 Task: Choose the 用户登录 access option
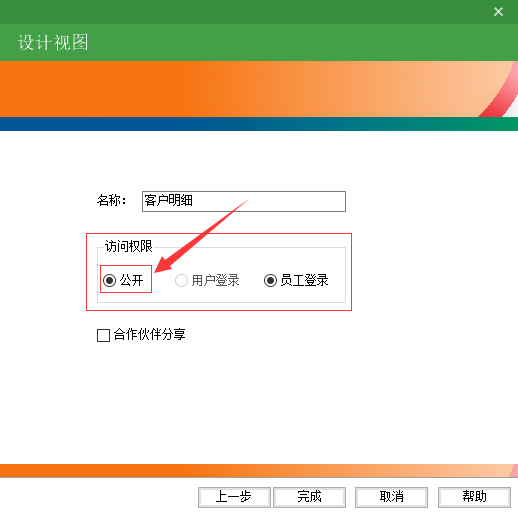pos(181,280)
